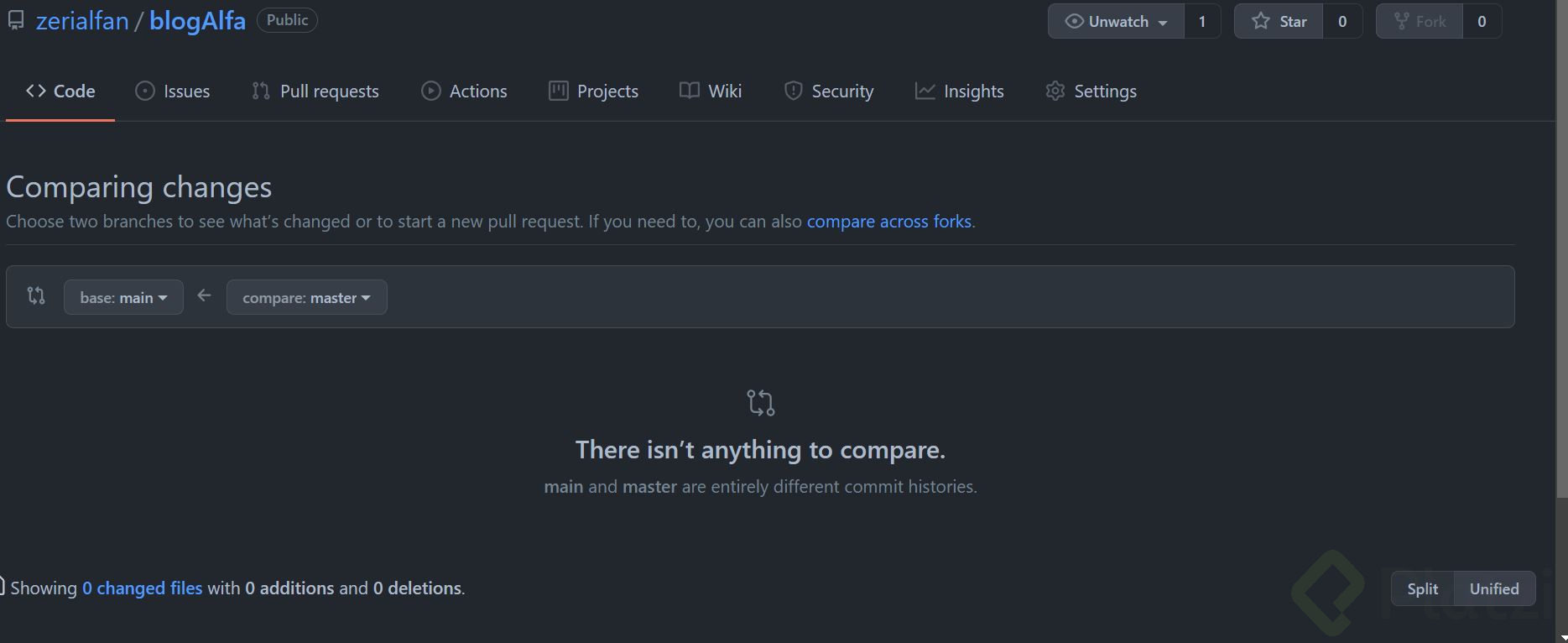Click the Fork button
The image size is (1568, 643).
point(1419,21)
